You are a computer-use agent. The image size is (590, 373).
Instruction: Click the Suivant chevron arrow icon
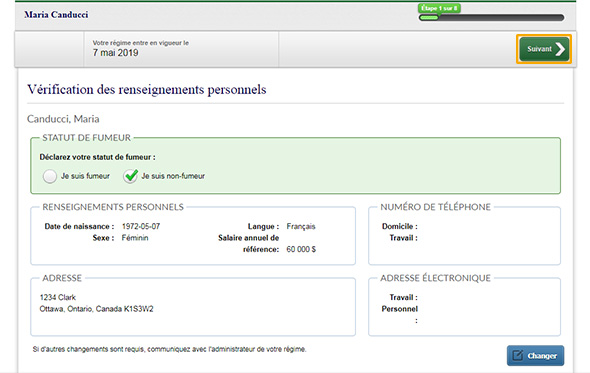tap(560, 49)
